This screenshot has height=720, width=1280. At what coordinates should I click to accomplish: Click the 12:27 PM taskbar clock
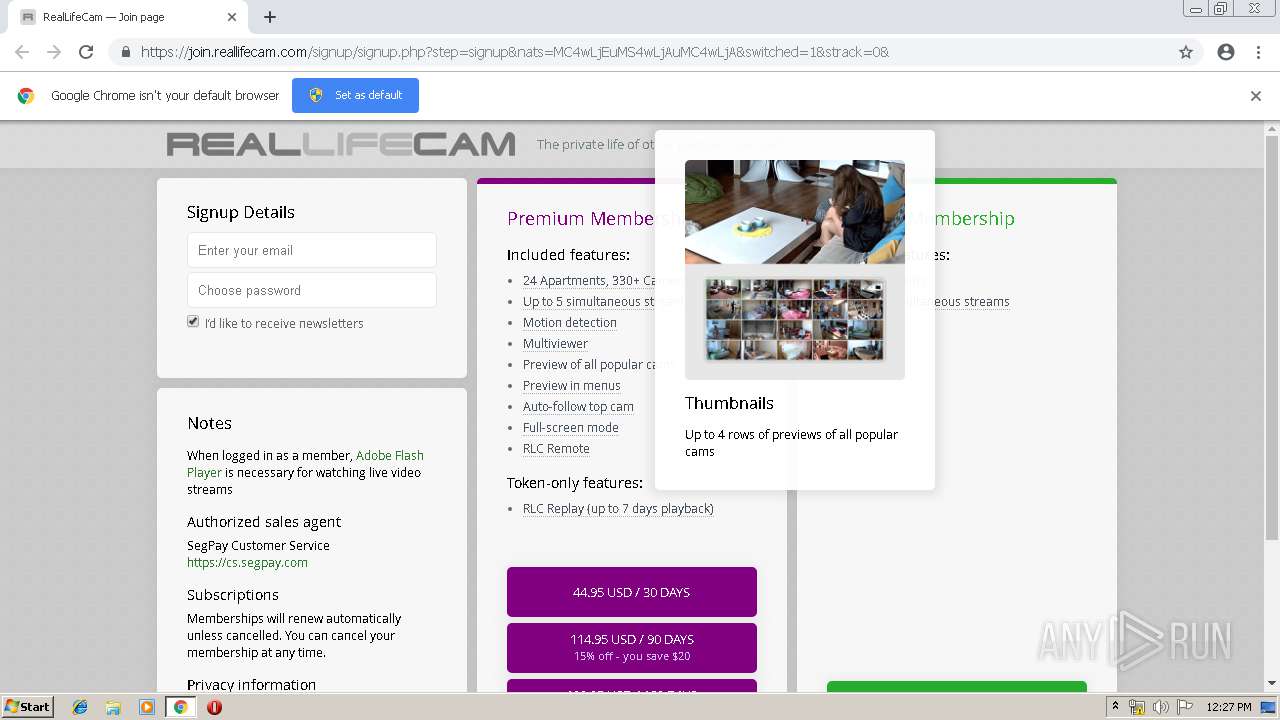coord(1229,707)
